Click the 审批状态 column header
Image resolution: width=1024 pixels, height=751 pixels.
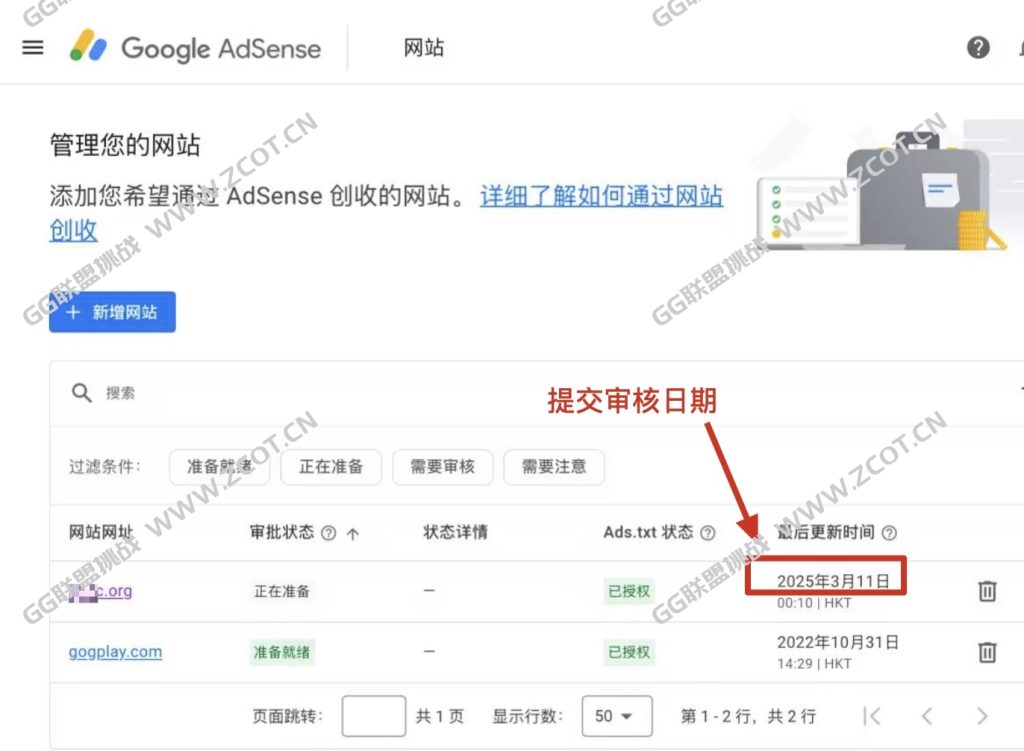coord(282,532)
